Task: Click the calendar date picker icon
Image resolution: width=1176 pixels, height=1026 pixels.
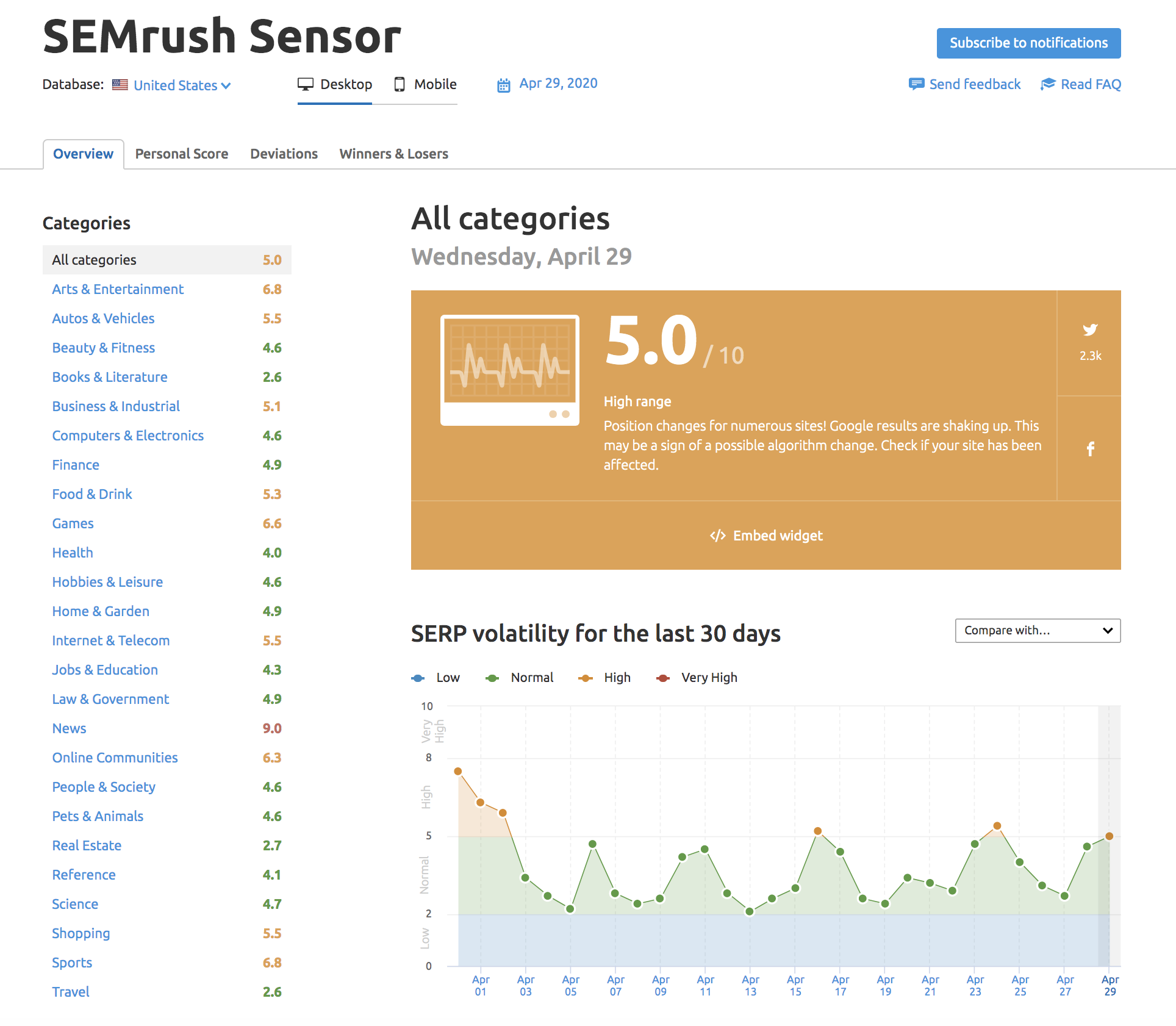Action: tap(503, 85)
